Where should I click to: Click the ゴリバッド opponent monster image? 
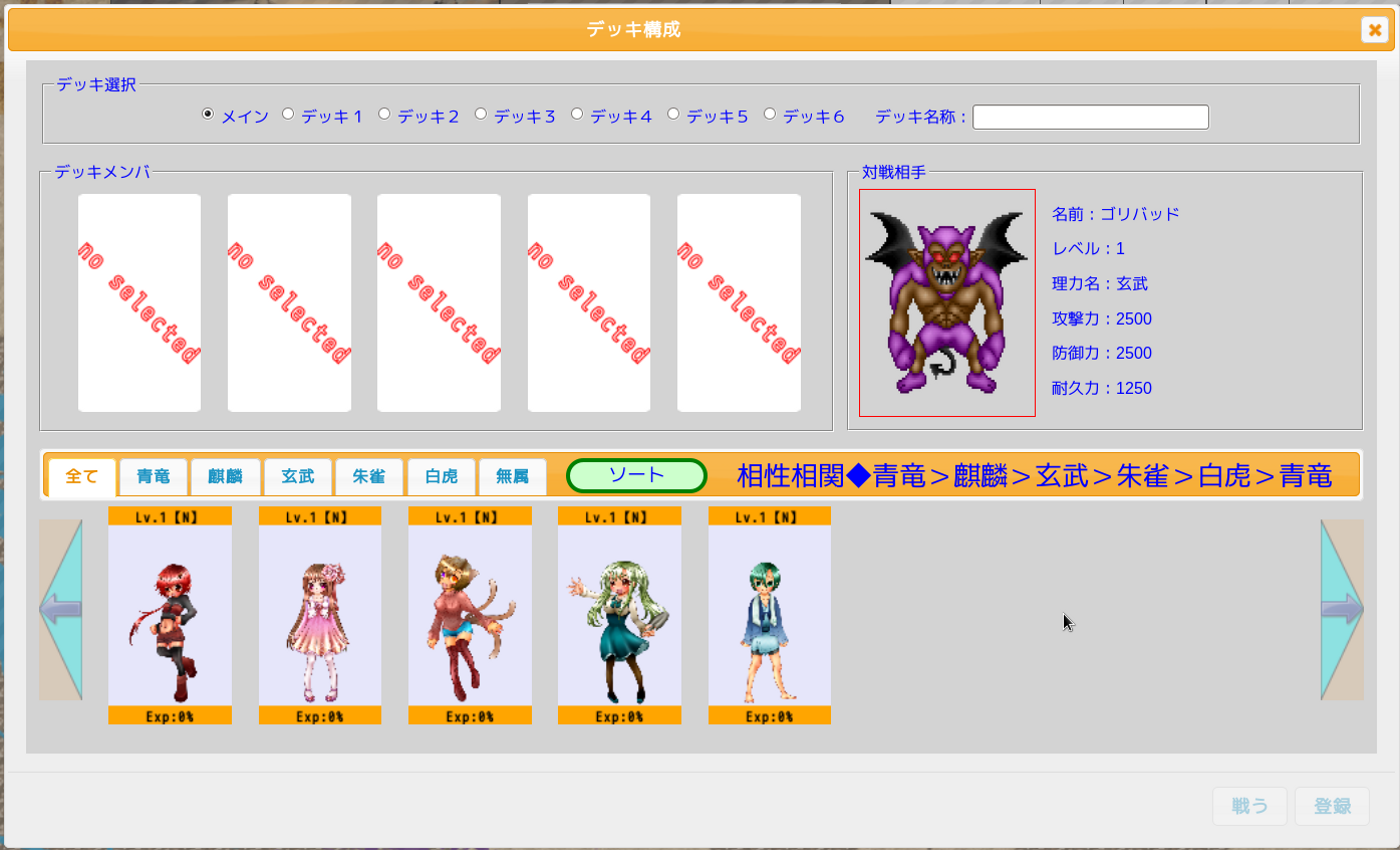coord(947,303)
